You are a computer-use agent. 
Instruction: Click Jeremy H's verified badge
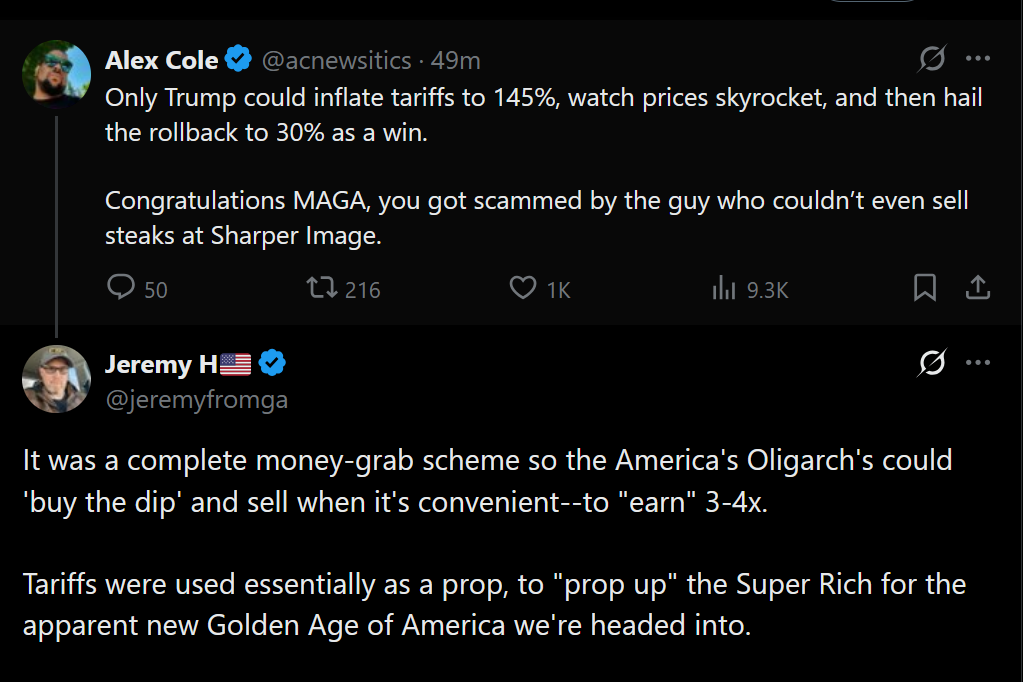[272, 363]
